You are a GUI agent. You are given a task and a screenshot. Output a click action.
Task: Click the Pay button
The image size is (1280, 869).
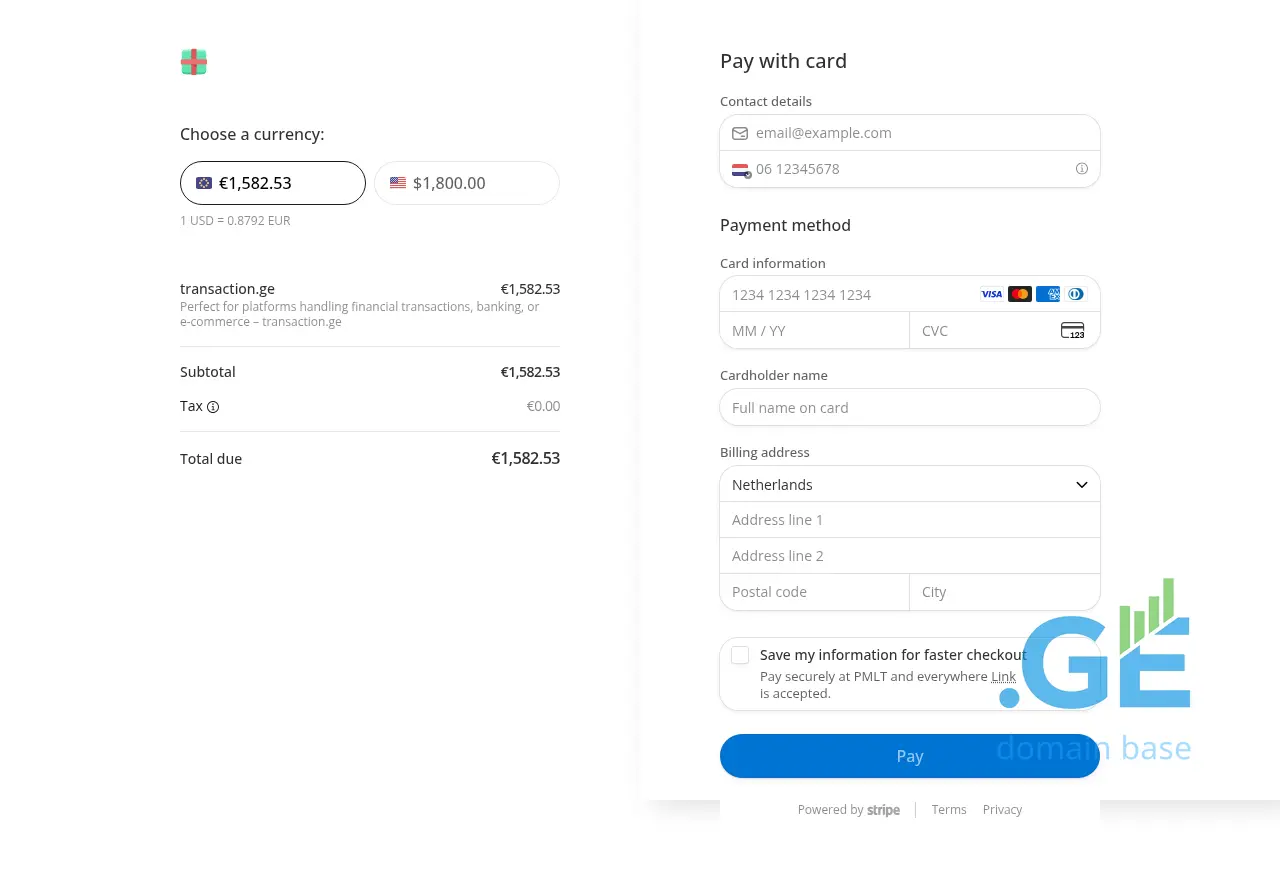(x=909, y=756)
